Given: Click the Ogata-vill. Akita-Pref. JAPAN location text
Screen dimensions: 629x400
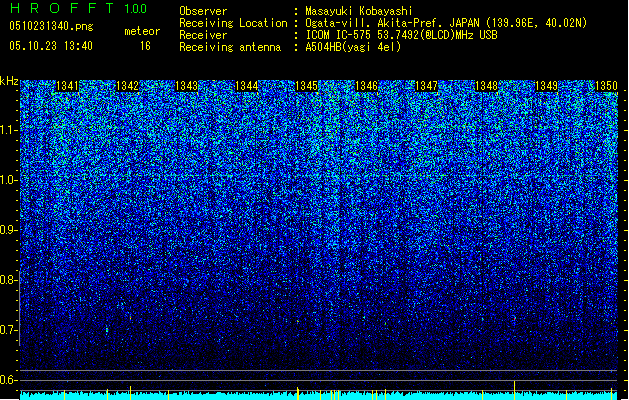Looking at the screenshot, I should (x=446, y=23).
